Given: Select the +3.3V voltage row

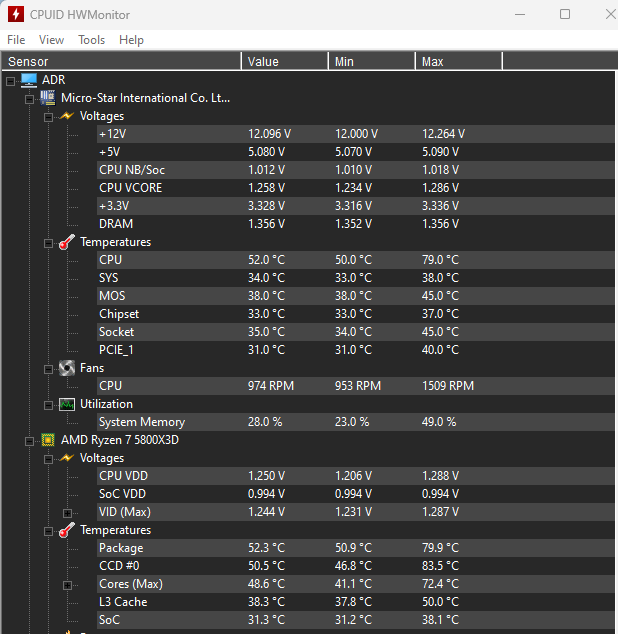Looking at the screenshot, I should click(356, 206).
